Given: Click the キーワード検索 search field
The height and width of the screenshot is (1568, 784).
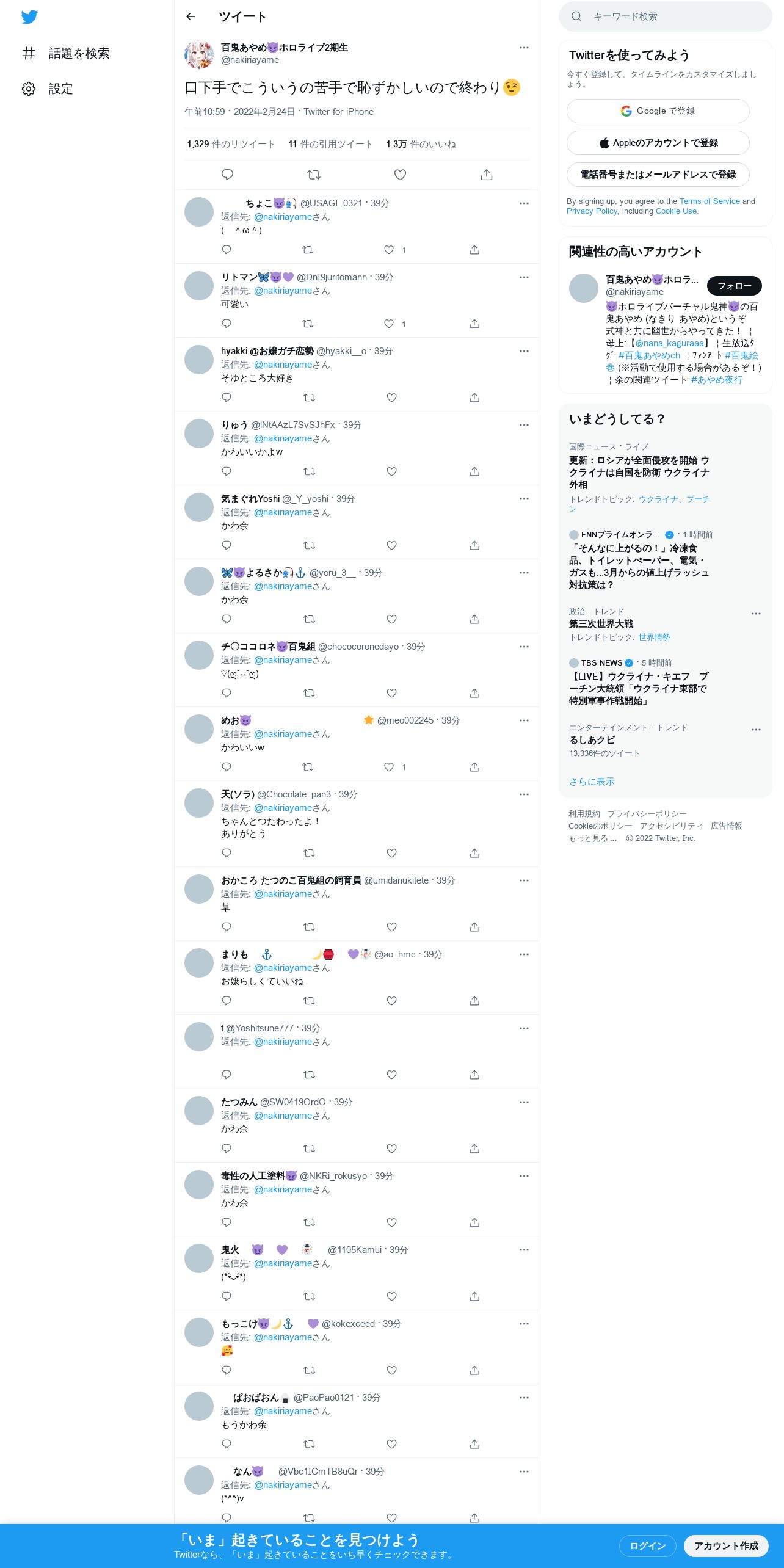Looking at the screenshot, I should click(x=666, y=16).
